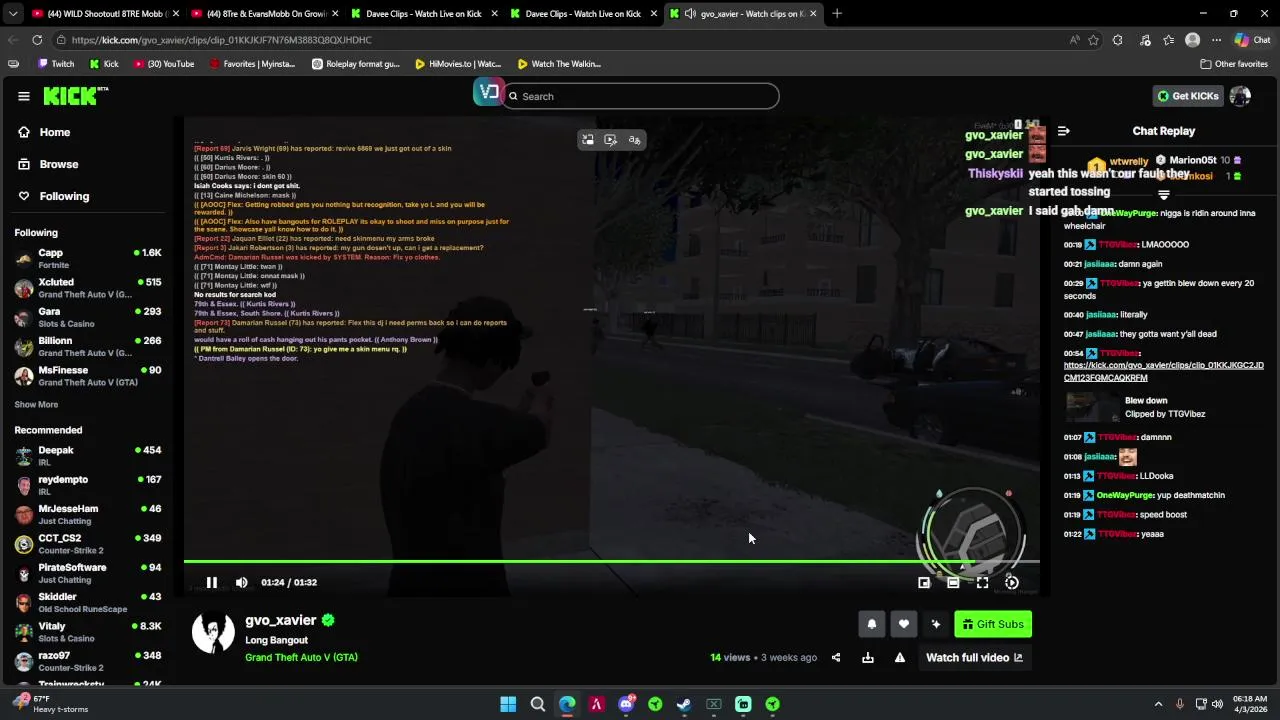Image resolution: width=1280 pixels, height=720 pixels.
Task: Open Copilot Chat button
Action: [x=1253, y=40]
